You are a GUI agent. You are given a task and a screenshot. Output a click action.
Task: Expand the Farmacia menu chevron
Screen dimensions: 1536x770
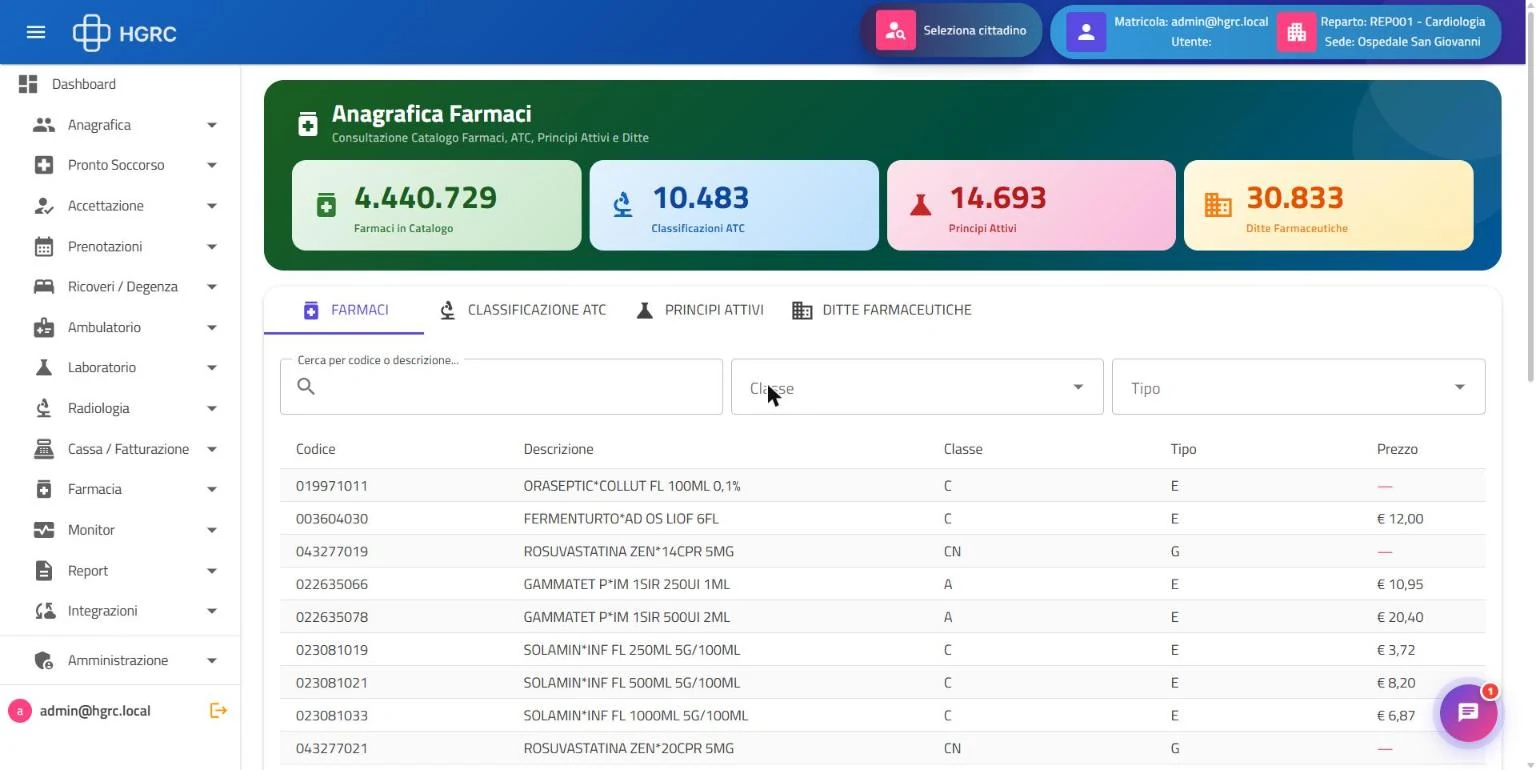click(x=212, y=490)
